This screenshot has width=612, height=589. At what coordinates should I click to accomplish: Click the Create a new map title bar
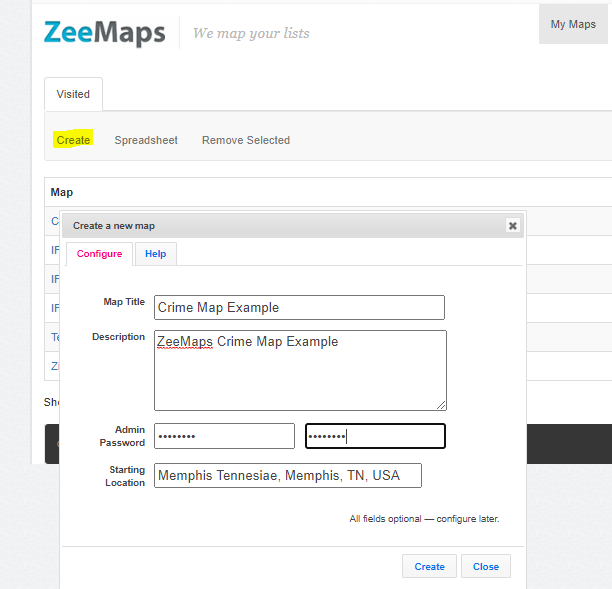[x=280, y=226]
